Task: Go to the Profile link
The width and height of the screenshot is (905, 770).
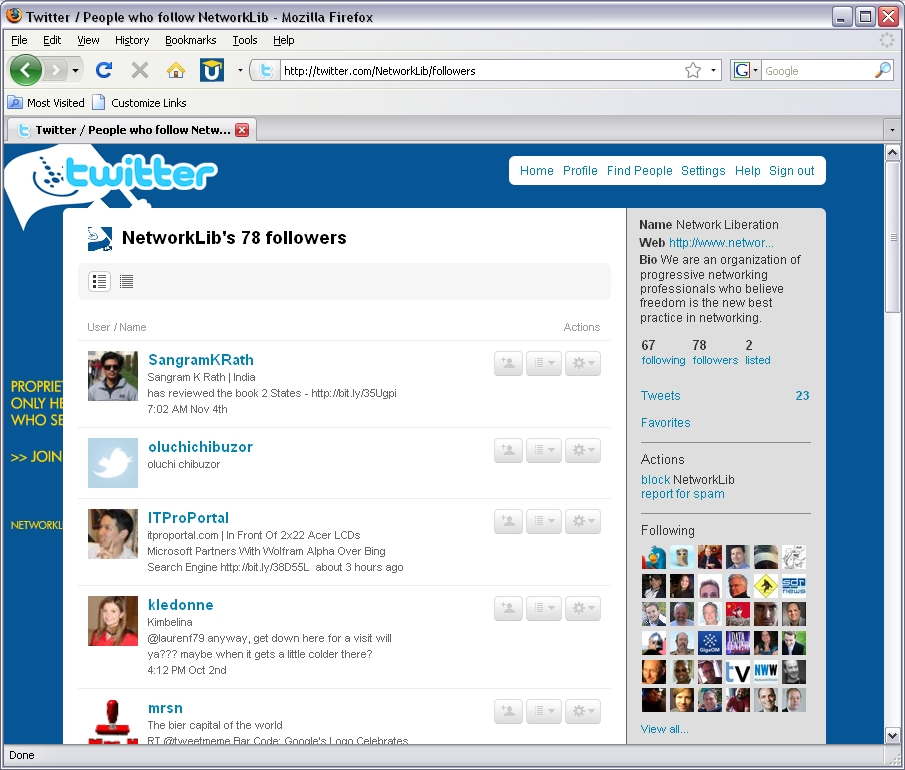Action: tap(580, 171)
